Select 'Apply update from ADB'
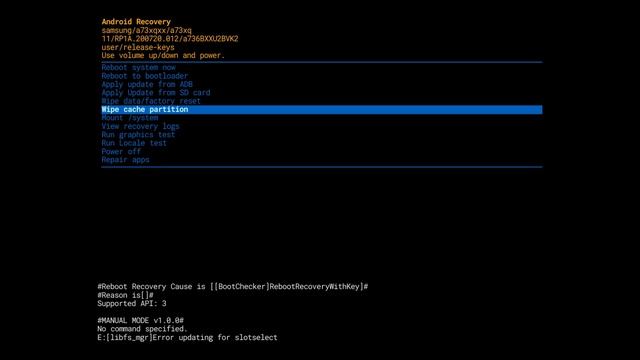Image resolution: width=640 pixels, height=360 pixels. click(147, 84)
